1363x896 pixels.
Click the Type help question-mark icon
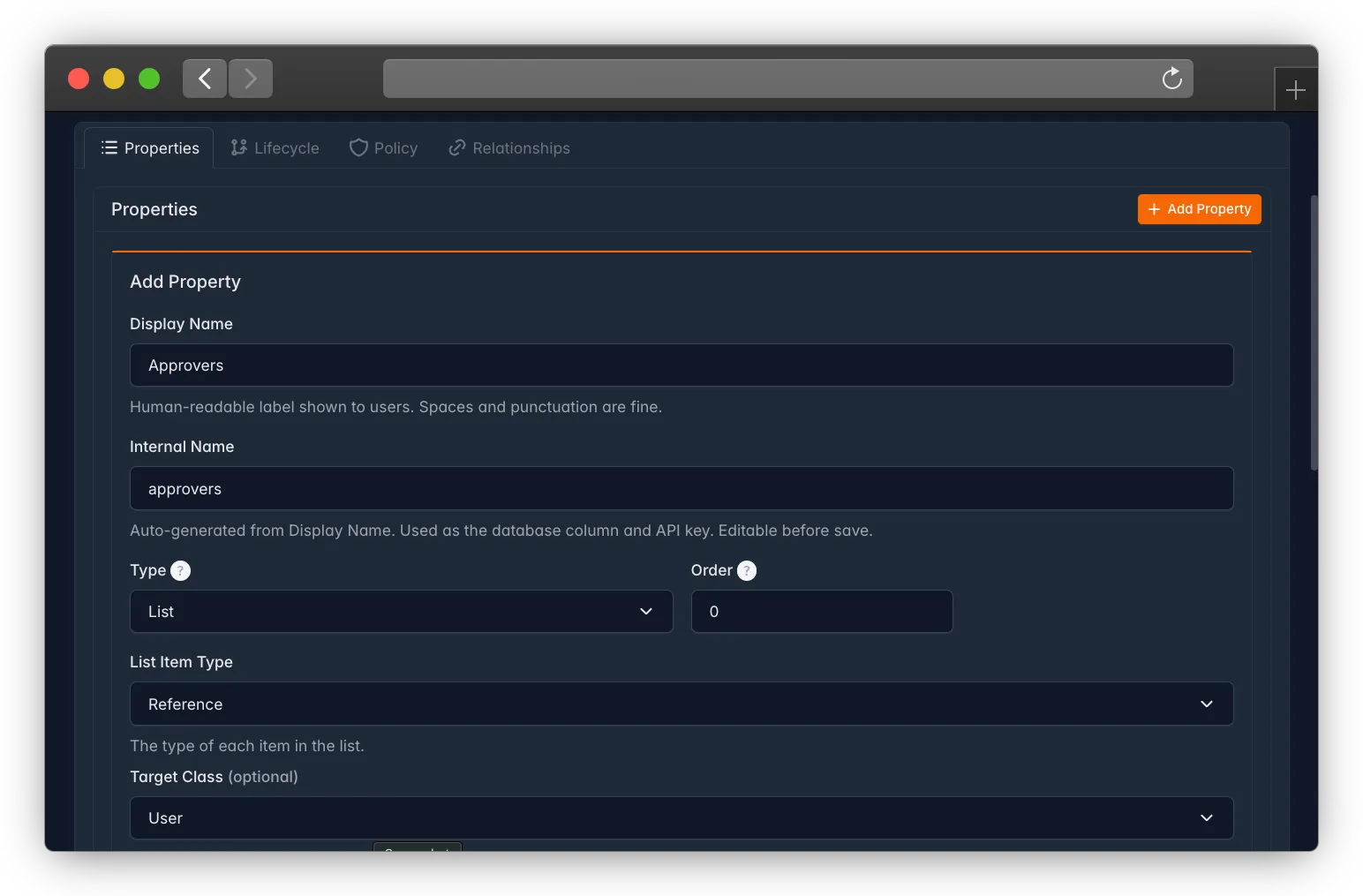[x=180, y=570]
